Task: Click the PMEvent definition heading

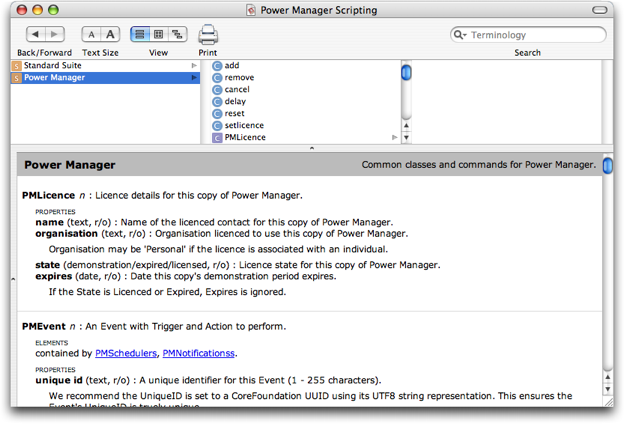Action: (44, 326)
